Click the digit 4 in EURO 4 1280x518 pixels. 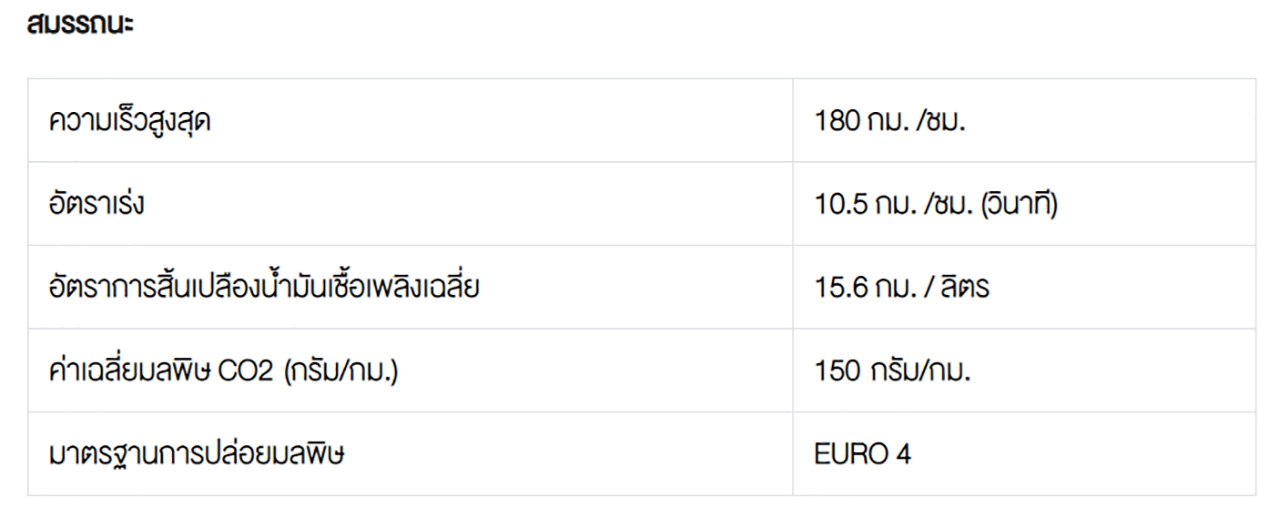(904, 455)
